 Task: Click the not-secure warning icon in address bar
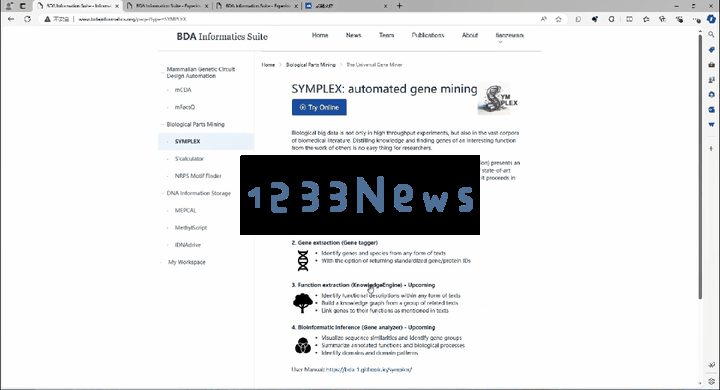pos(47,19)
